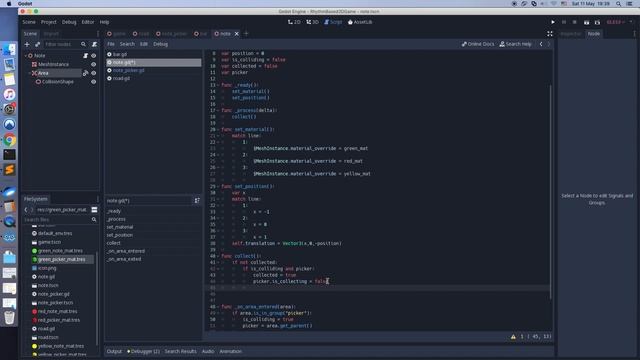Go to previous edited script
Viewport: 640px width, 360px height.
[x=541, y=44]
